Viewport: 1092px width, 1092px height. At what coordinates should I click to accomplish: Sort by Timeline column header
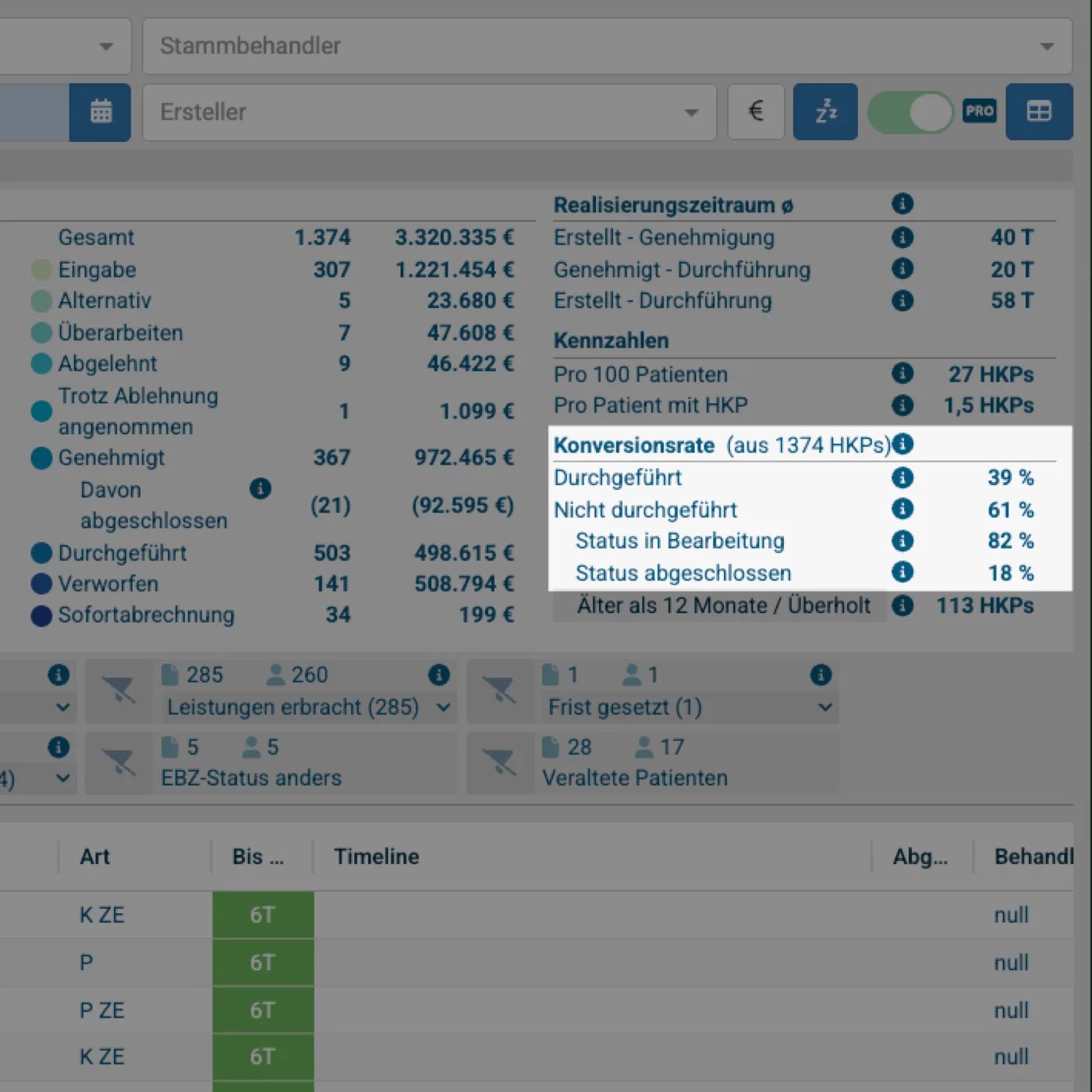377,856
